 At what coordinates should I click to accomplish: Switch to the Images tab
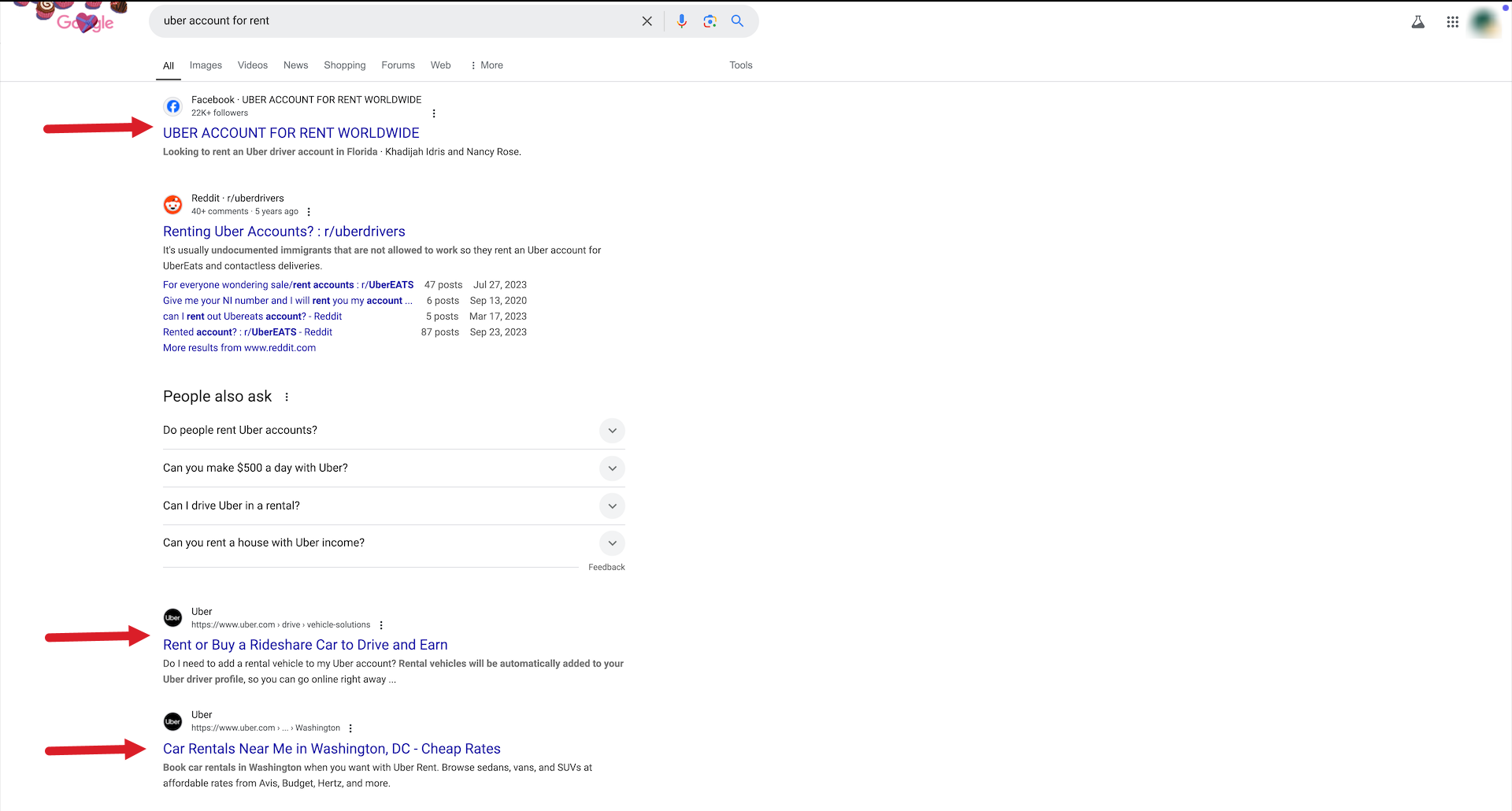206,65
